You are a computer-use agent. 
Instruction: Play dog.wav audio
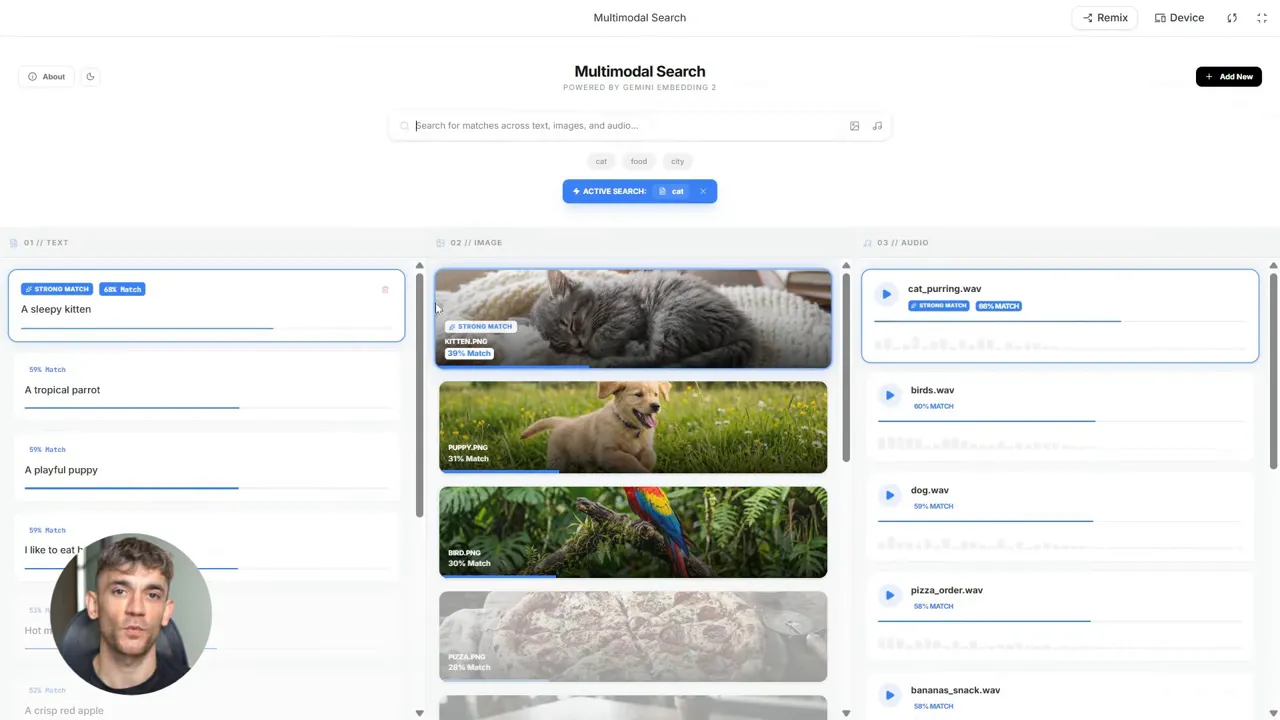coord(889,495)
